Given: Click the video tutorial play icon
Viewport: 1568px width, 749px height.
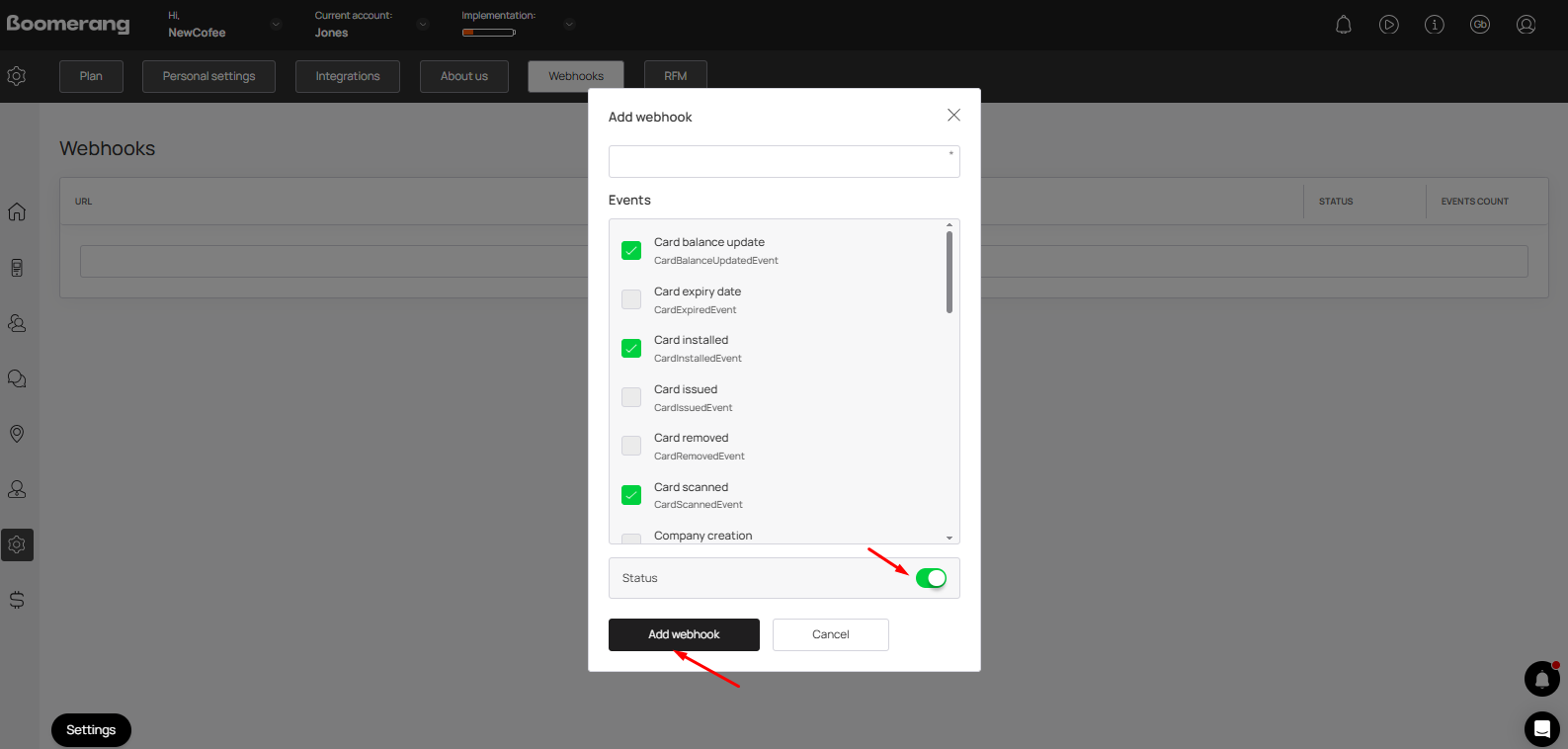Looking at the screenshot, I should tap(1388, 25).
